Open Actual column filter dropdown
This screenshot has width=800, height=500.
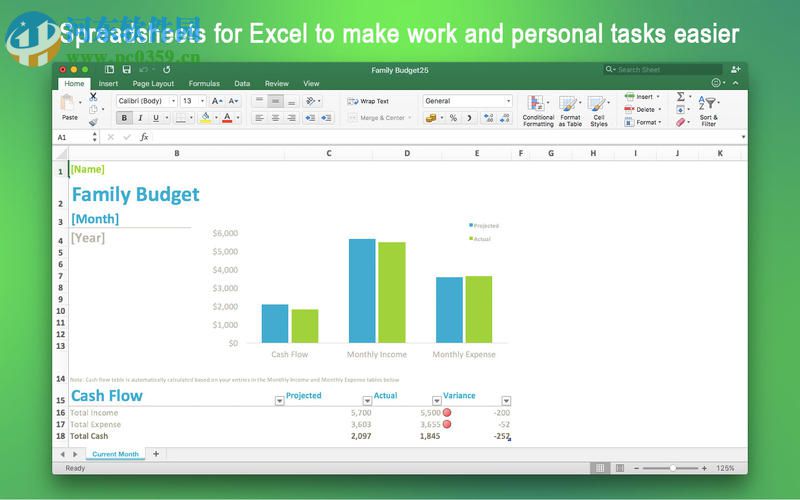tap(436, 401)
